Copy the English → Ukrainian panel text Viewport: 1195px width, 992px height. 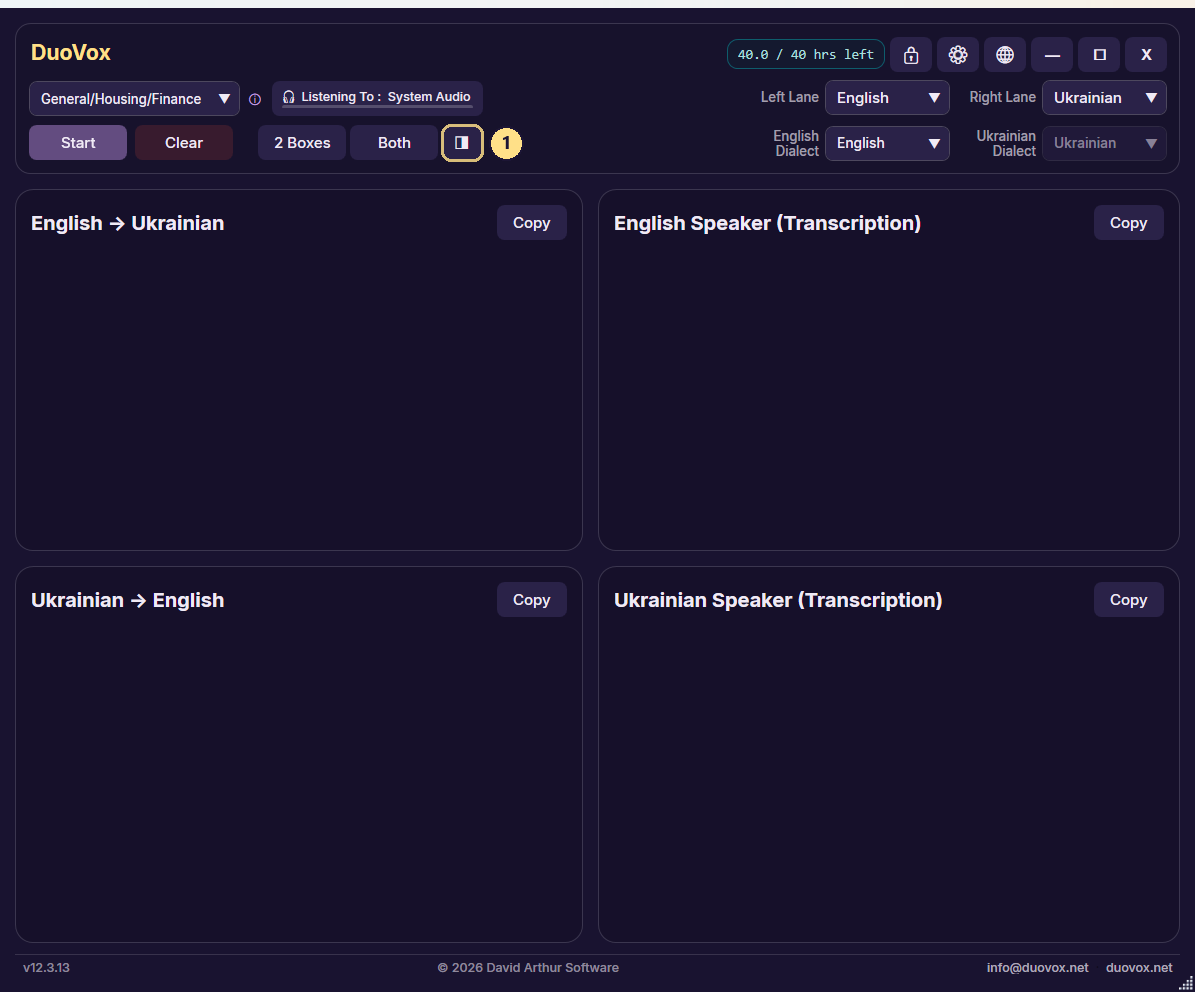click(x=531, y=222)
